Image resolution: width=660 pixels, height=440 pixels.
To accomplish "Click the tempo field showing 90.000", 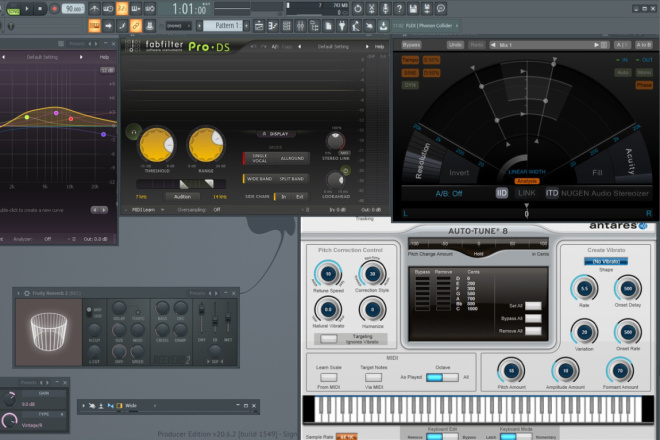I will (73, 9).
